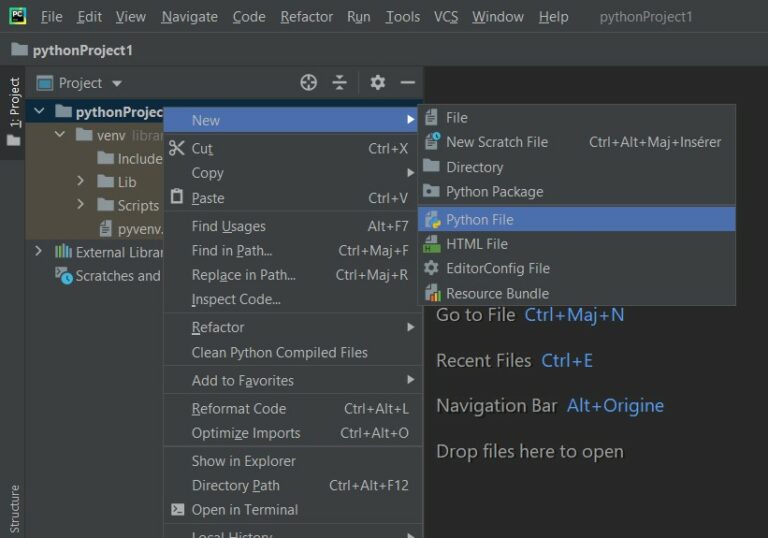
Task: Hide the Project panel with minus icon
Action: (408, 82)
